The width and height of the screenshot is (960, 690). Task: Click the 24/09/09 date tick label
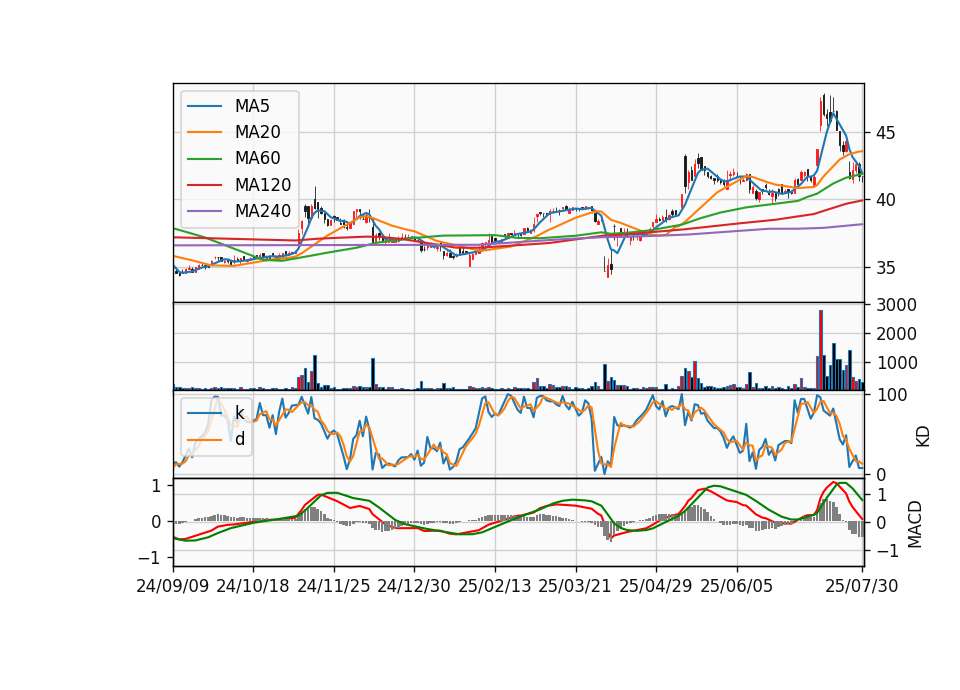[173, 586]
